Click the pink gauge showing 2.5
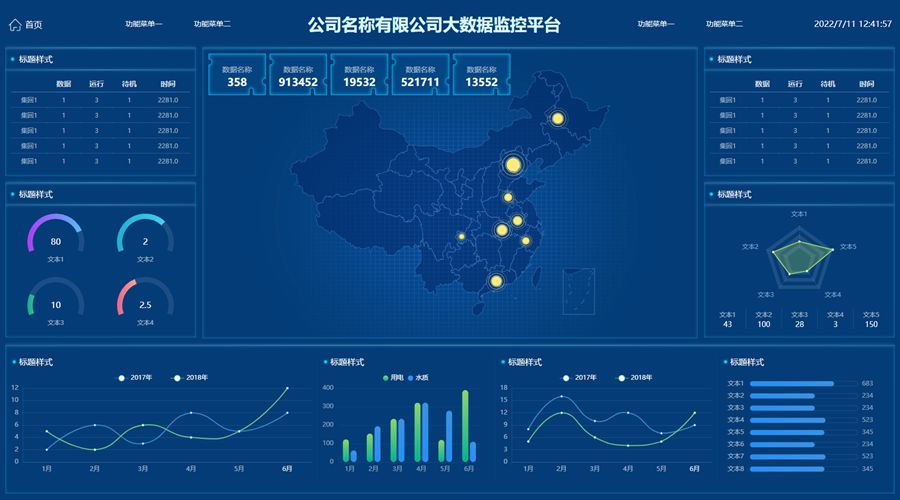900x500 pixels. 145,303
